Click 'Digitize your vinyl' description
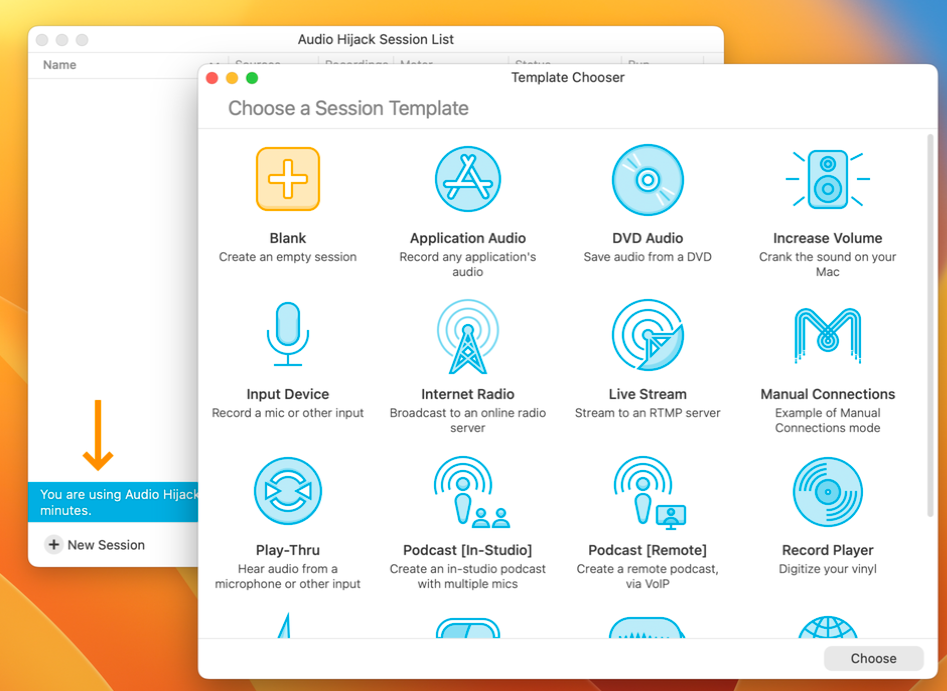 click(827, 568)
